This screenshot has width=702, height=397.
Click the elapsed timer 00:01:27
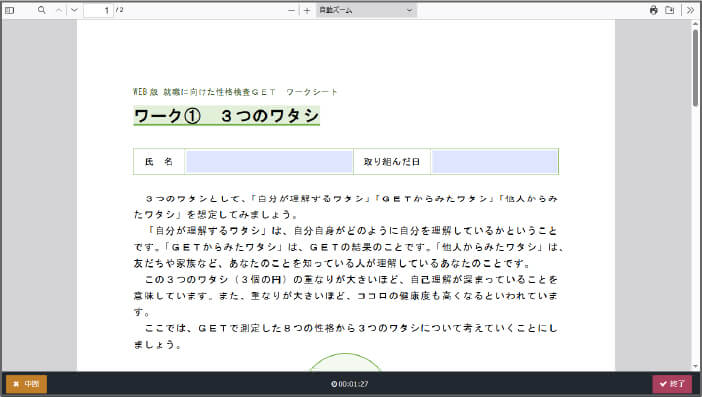(x=350, y=384)
